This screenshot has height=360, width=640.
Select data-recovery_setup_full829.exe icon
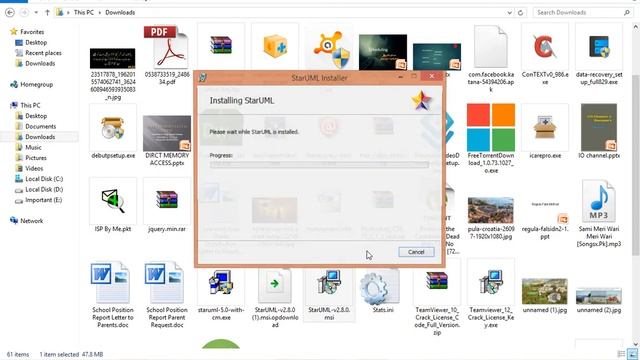pyautogui.click(x=599, y=47)
